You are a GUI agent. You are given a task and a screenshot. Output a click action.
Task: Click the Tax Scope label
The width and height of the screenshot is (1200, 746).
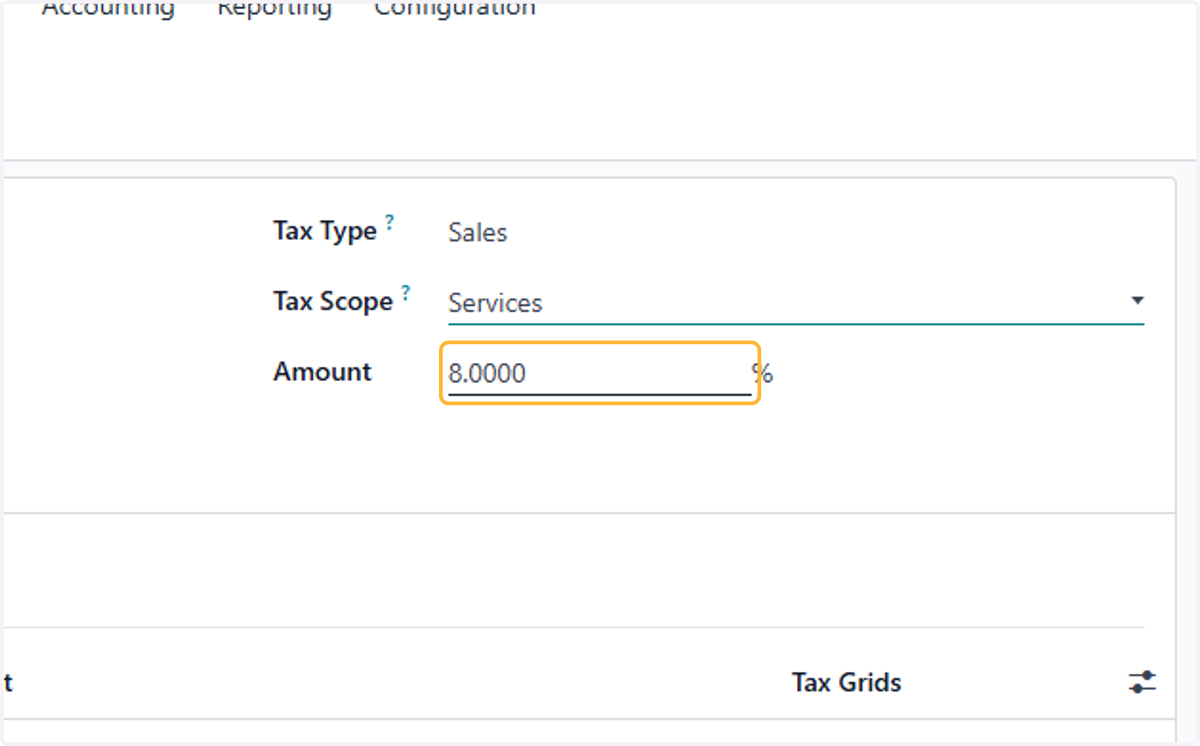pos(333,302)
